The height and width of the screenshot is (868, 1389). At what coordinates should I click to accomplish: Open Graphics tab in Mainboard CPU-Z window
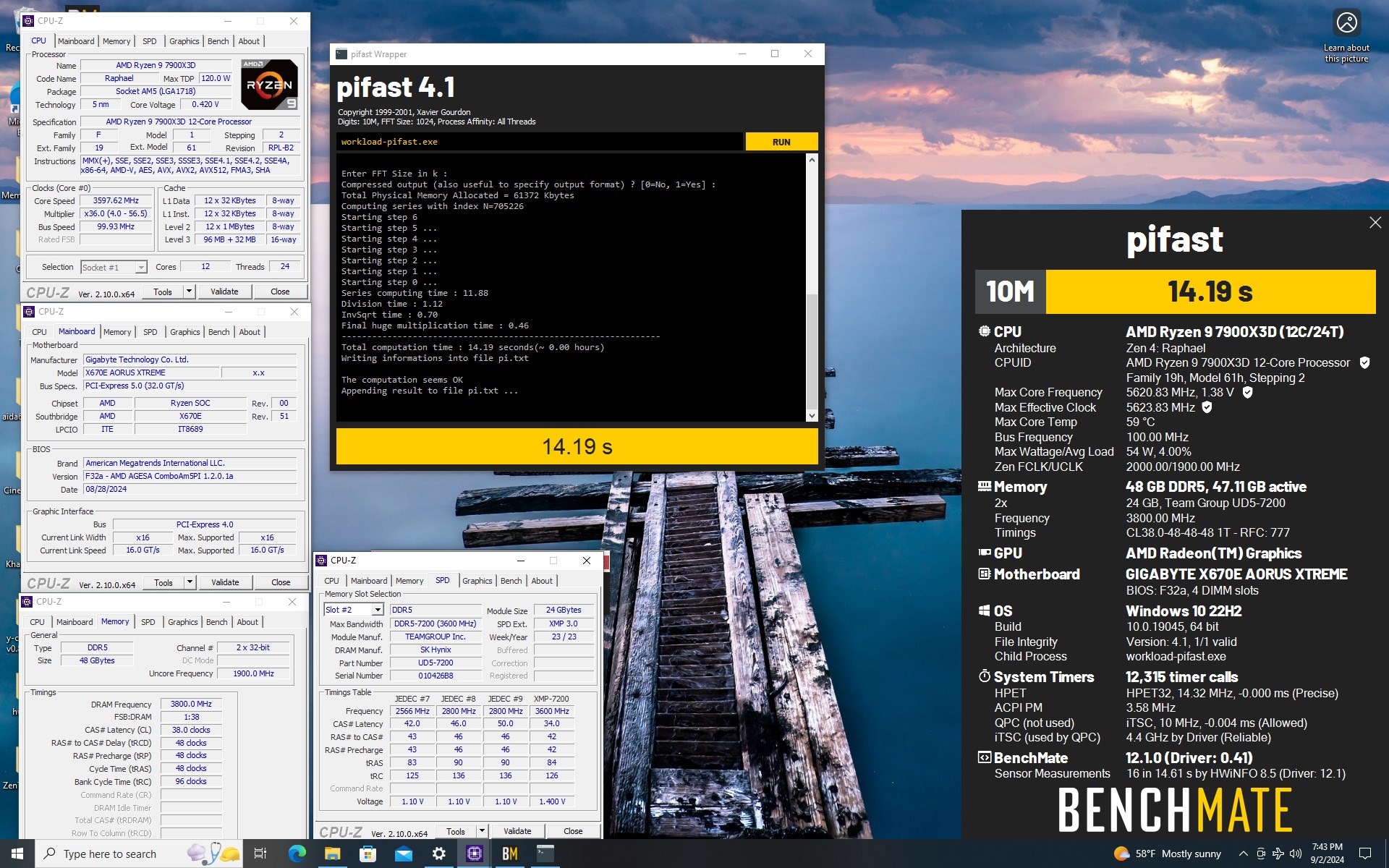[184, 332]
